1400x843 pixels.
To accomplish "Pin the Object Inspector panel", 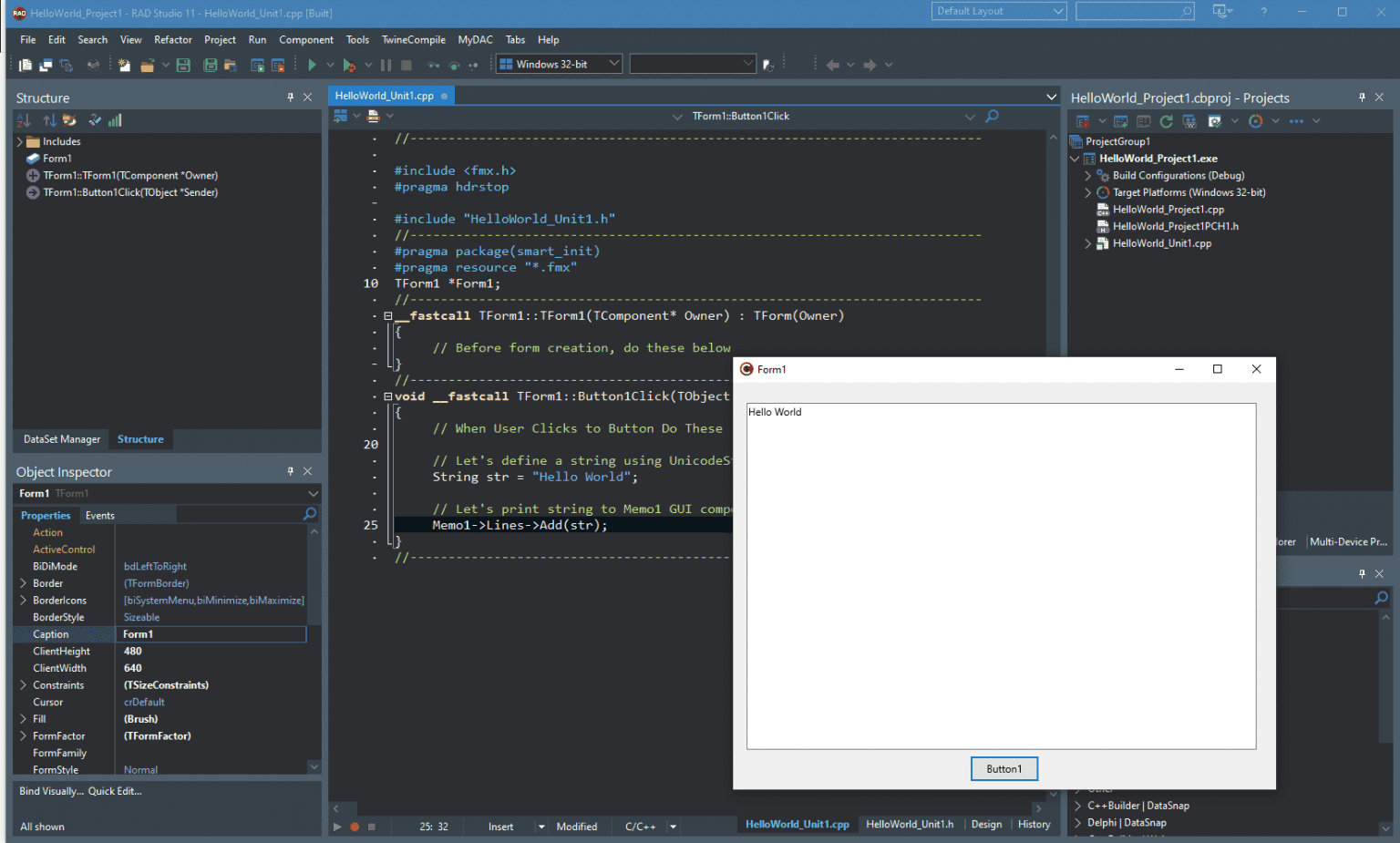I will (291, 471).
